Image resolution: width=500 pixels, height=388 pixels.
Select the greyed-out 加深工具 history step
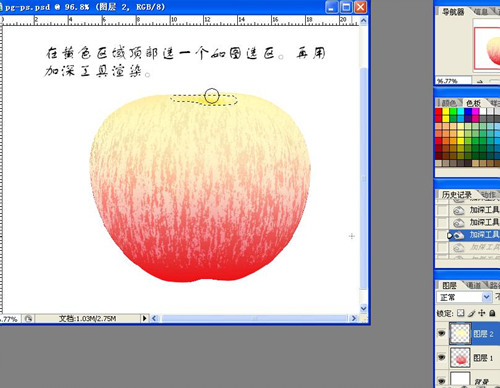pos(475,247)
